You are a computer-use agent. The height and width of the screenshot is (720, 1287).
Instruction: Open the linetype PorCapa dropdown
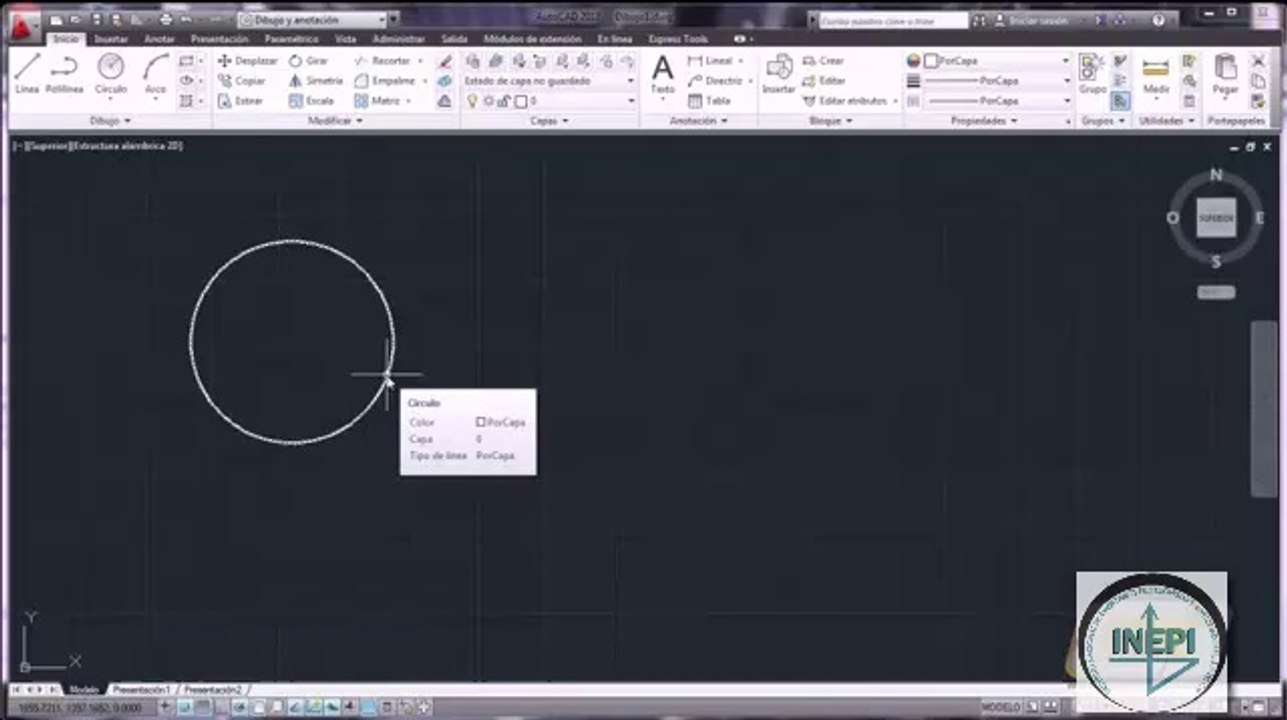(997, 101)
